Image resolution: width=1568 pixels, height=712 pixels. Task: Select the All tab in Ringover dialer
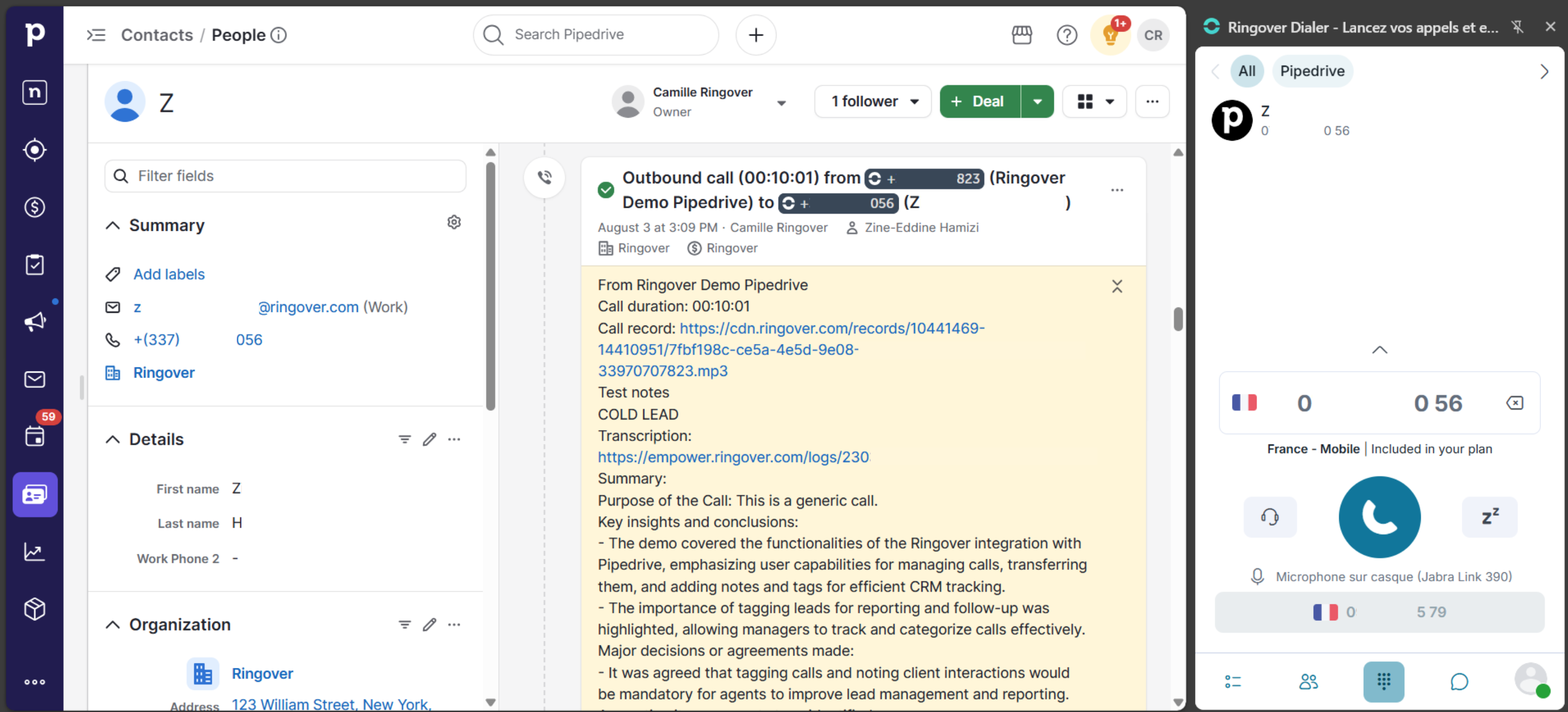1246,71
